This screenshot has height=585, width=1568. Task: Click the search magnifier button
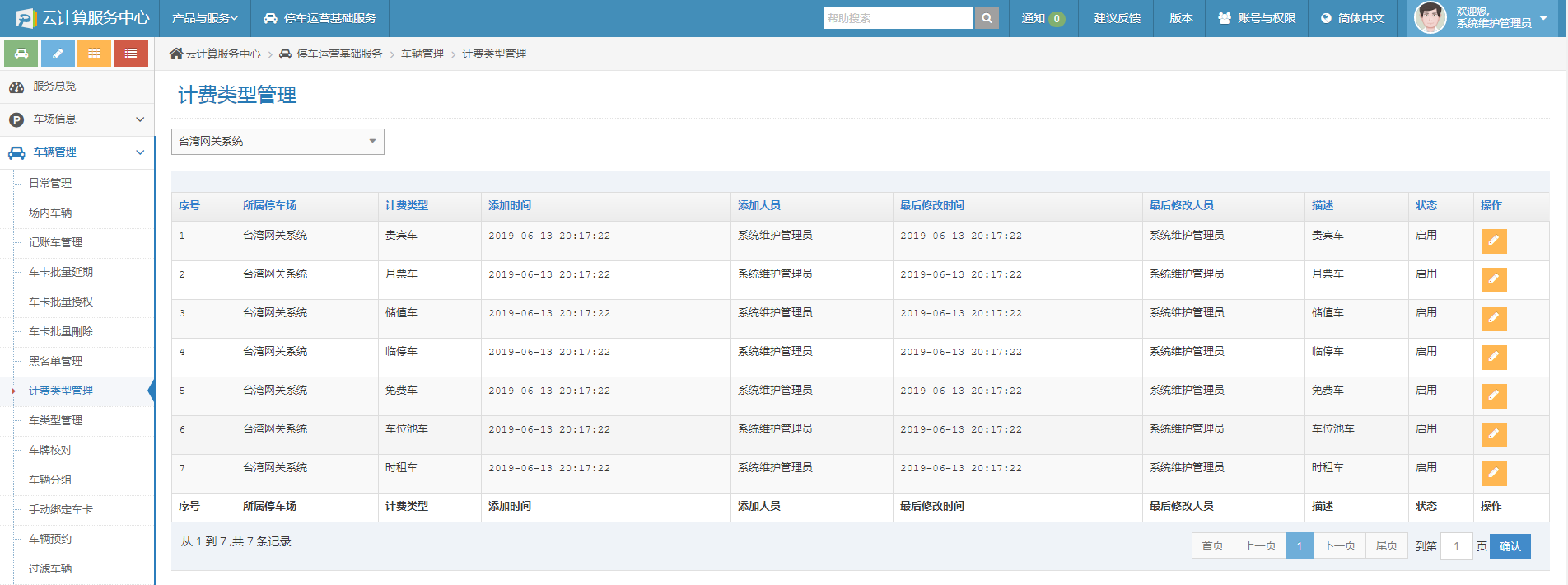tap(987, 18)
